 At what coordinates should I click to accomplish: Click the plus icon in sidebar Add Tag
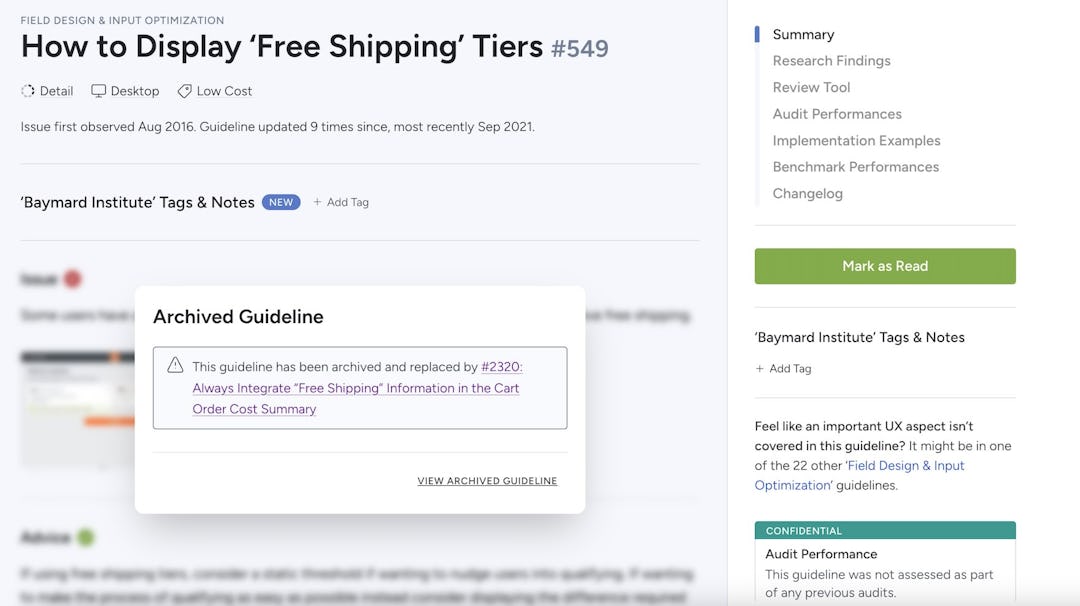click(759, 368)
